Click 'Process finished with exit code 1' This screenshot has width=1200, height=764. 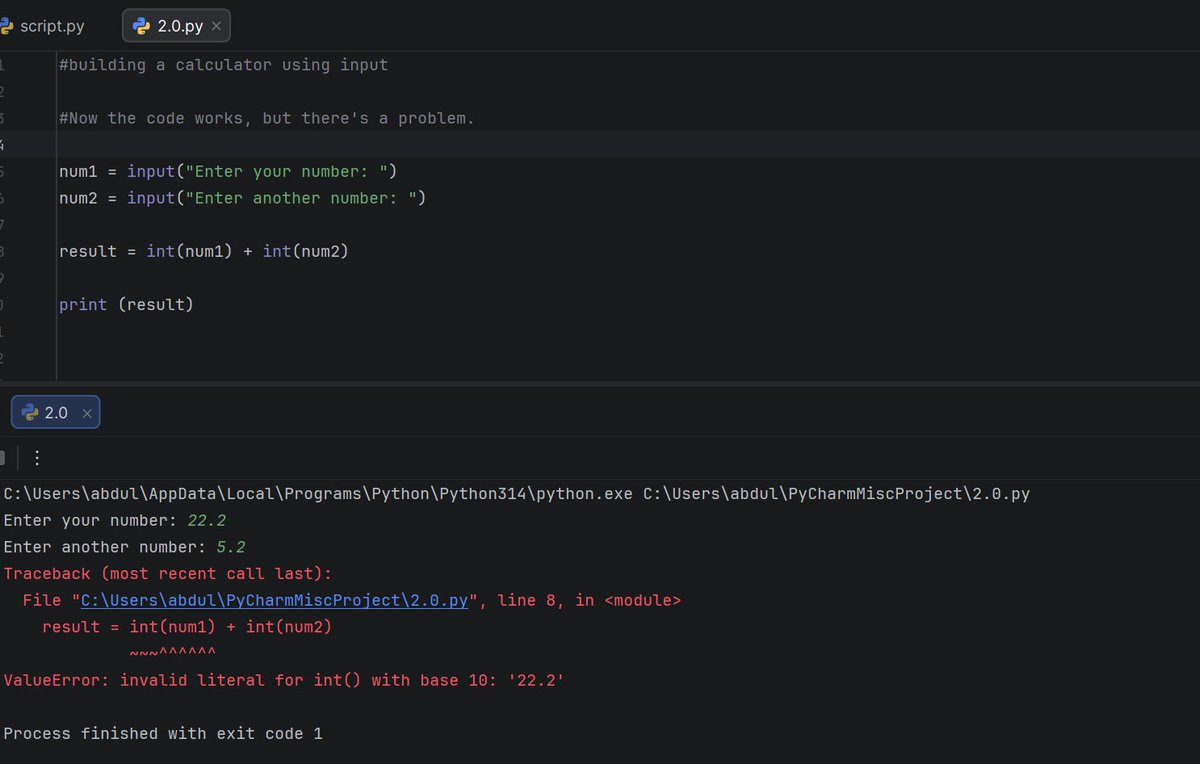click(x=163, y=734)
